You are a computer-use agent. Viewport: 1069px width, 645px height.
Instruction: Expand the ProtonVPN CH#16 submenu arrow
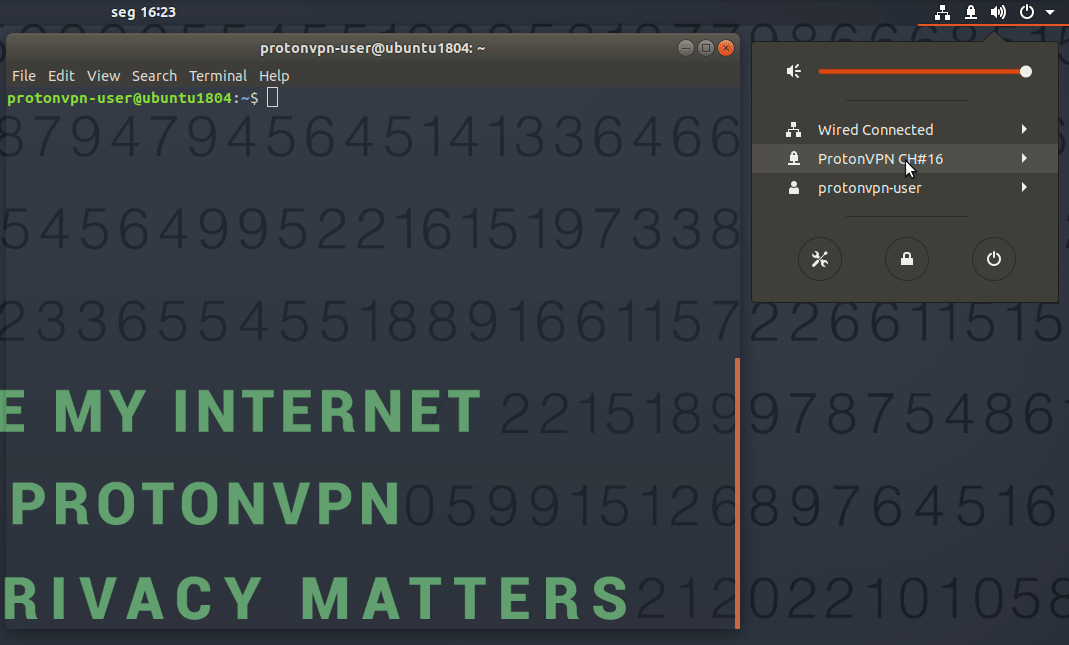[1024, 158]
